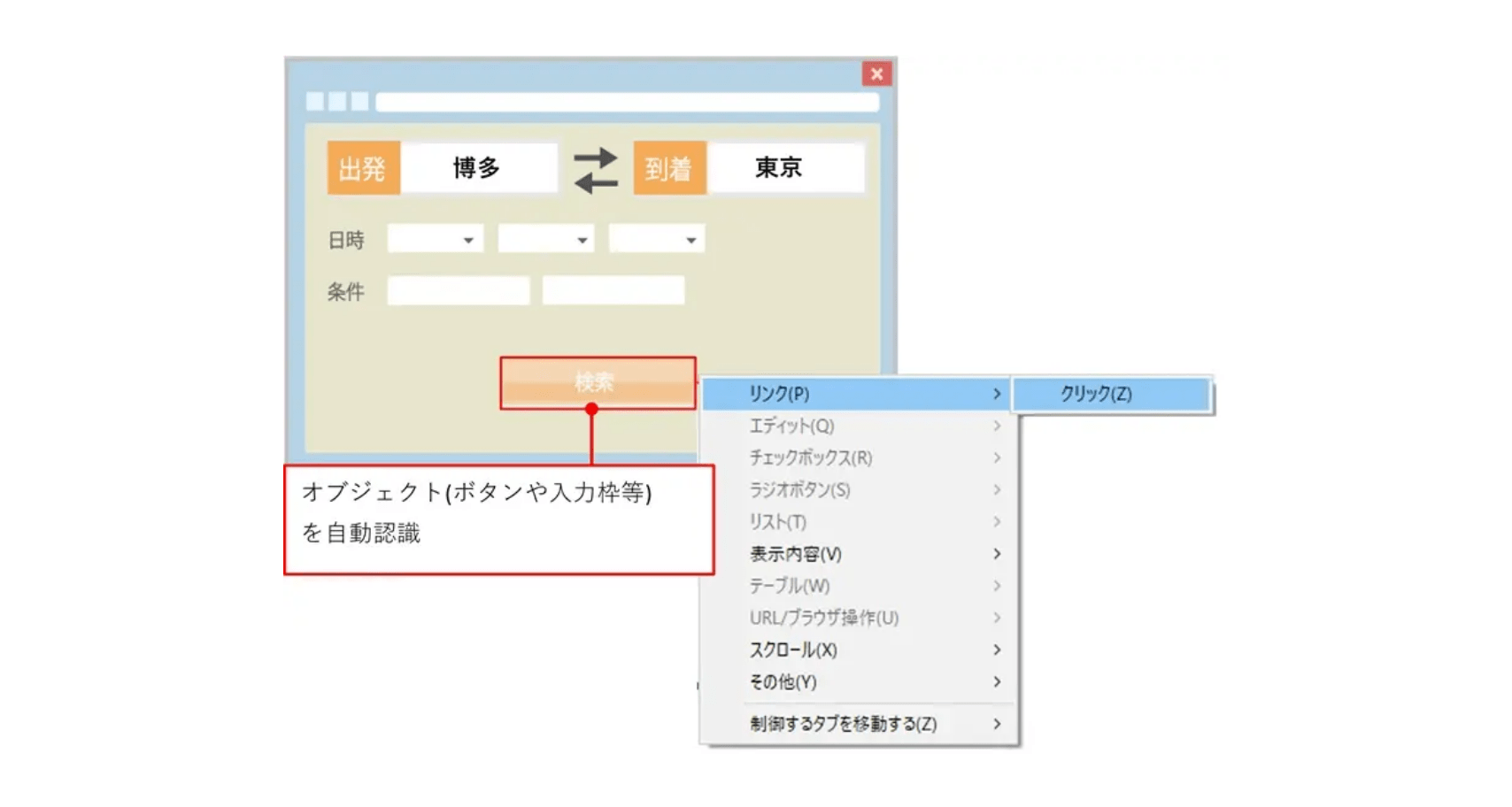Click the orange 到着 arrival label

coord(669,168)
